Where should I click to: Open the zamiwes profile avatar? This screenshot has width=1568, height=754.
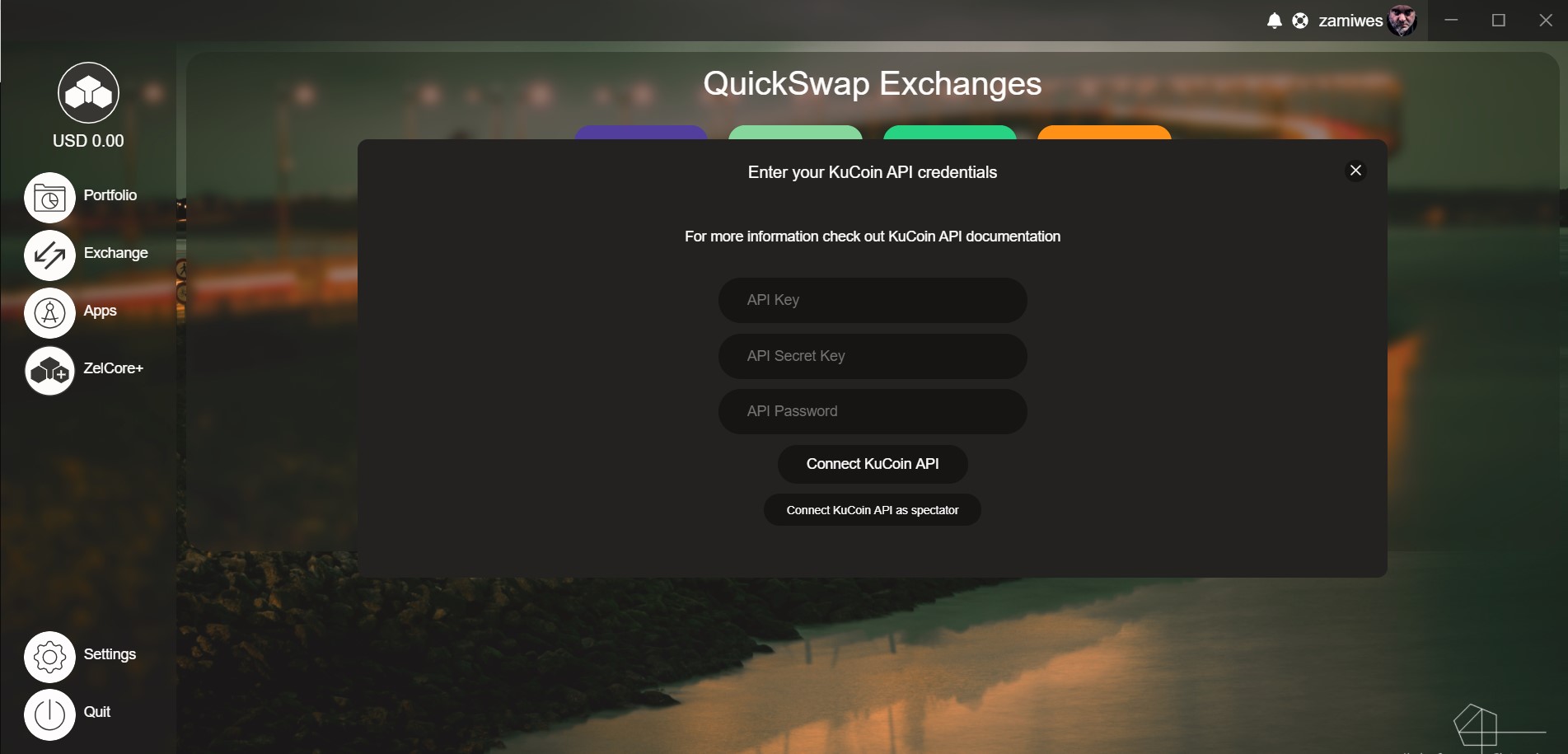click(1402, 20)
